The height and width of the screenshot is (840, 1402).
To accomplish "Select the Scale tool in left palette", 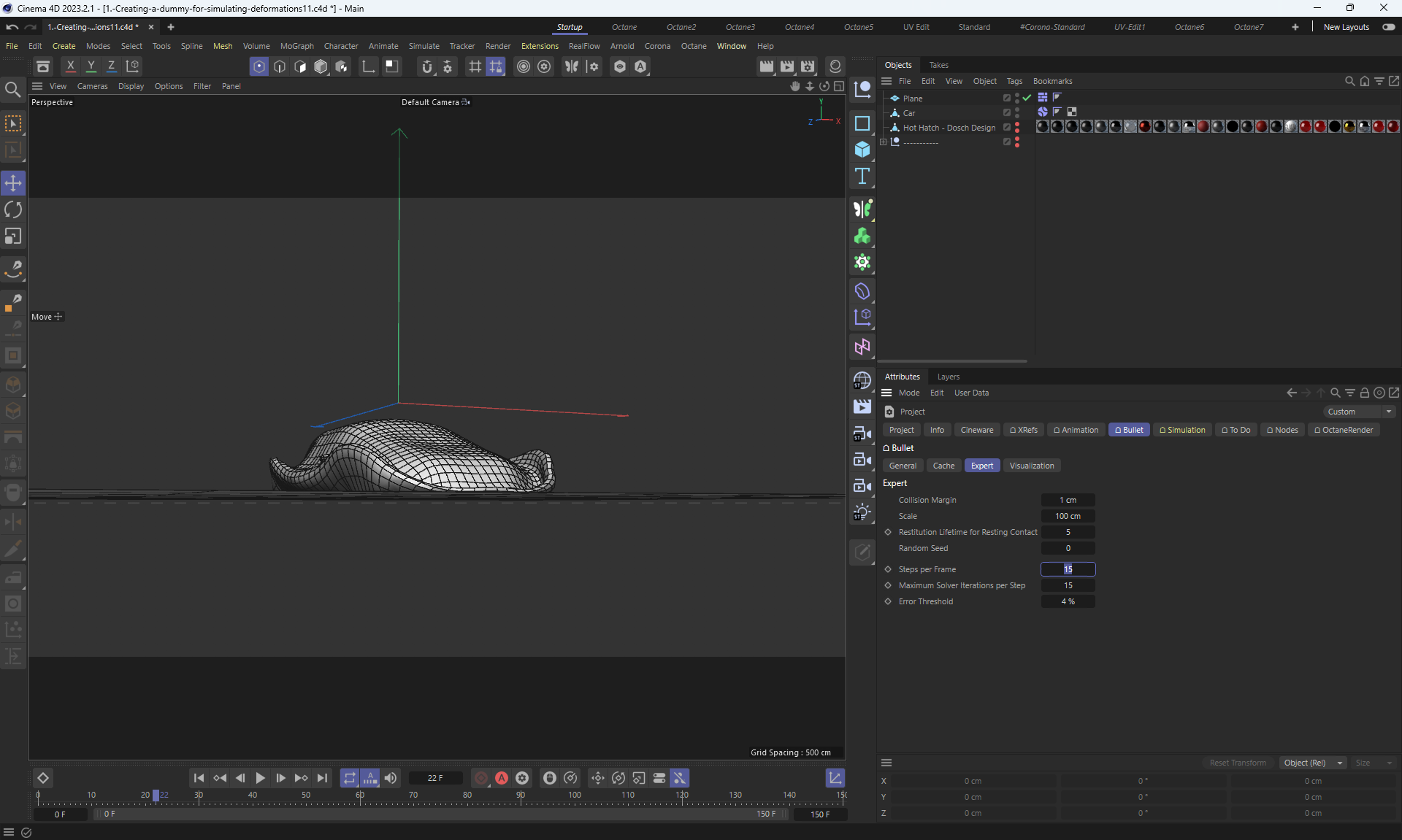I will click(13, 236).
